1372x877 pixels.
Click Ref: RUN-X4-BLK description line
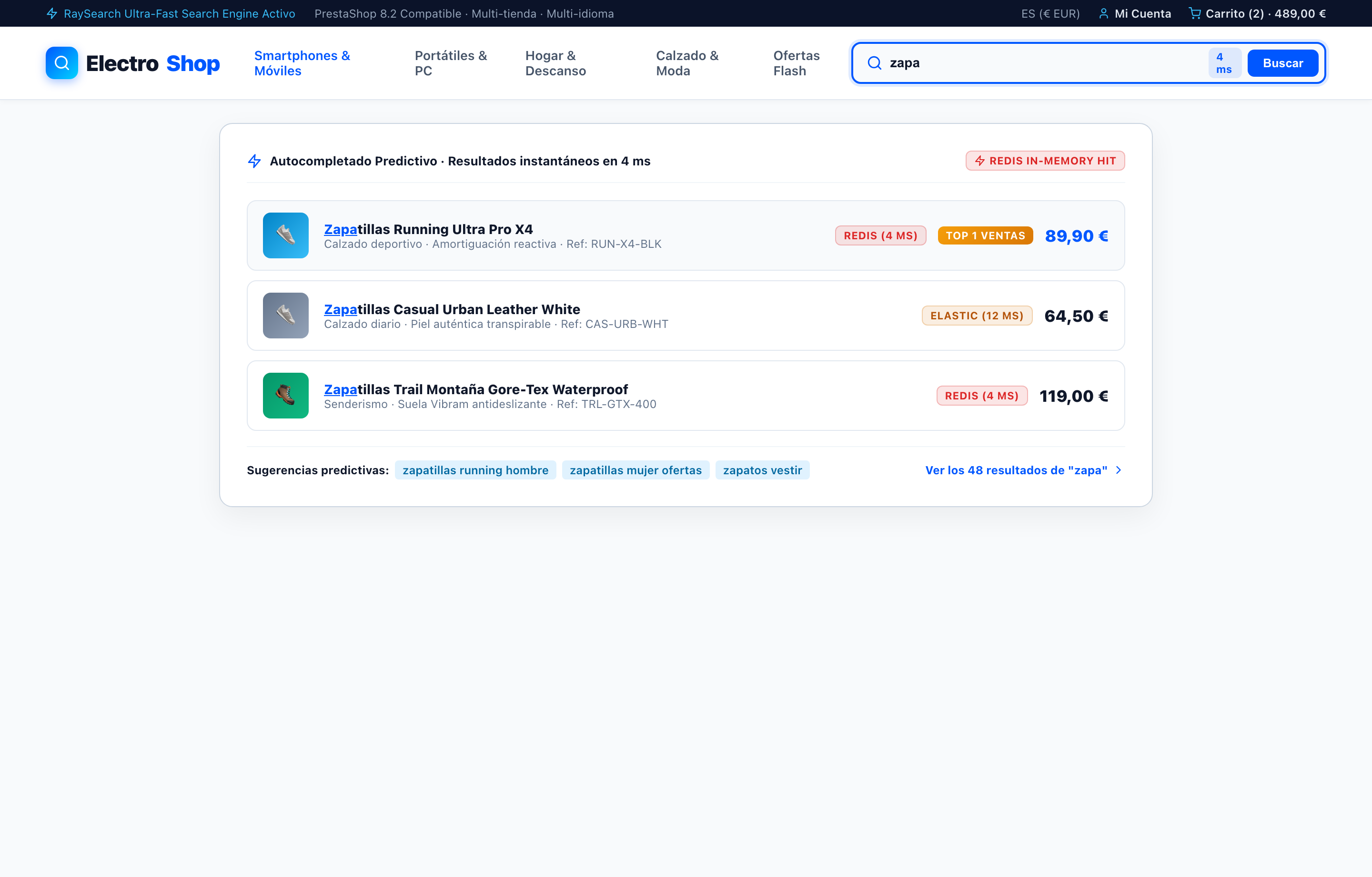[x=493, y=244]
